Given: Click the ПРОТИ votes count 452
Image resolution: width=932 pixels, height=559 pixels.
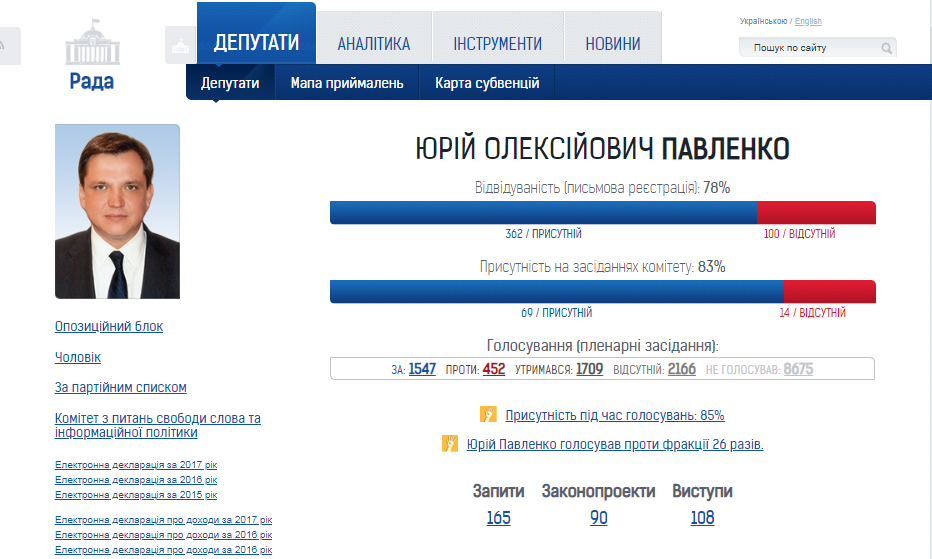Looking at the screenshot, I should click(x=494, y=369).
